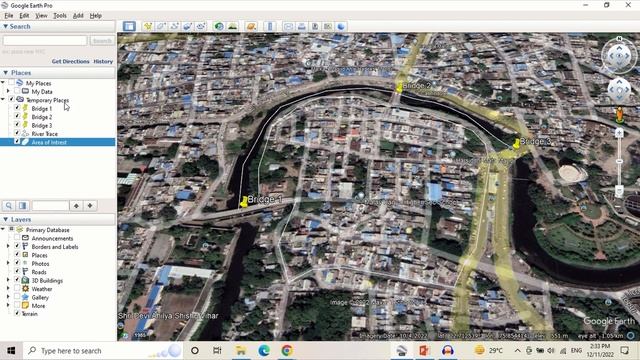
Task: Select the Add Placemark pushpin tool
Action: [x=148, y=27]
